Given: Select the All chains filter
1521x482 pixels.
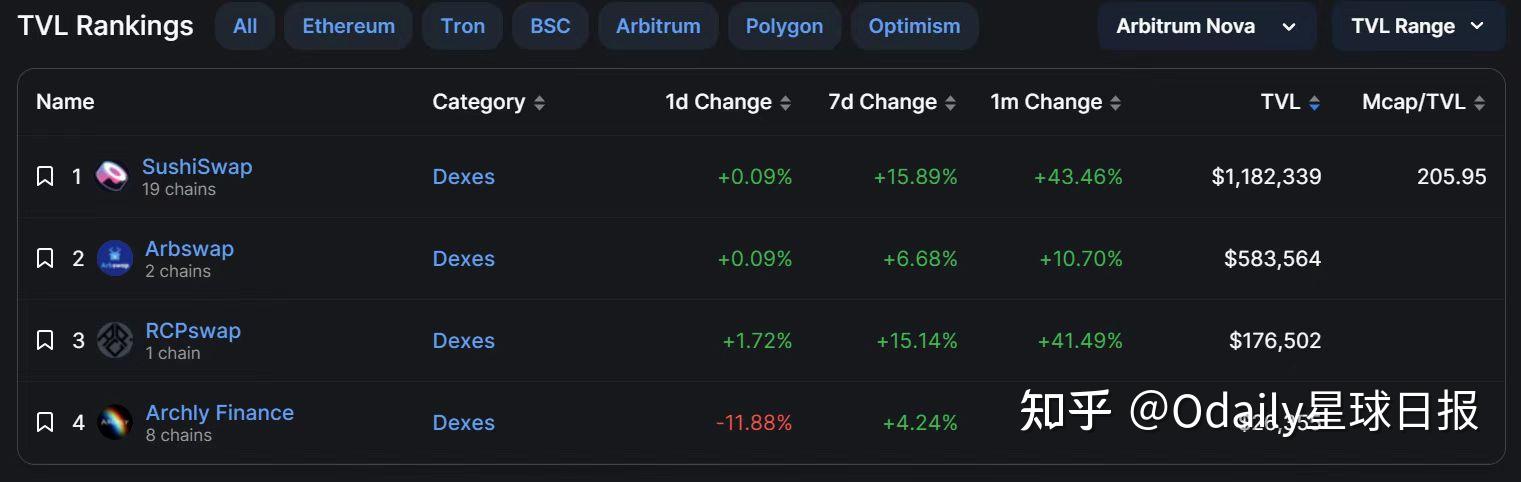Looking at the screenshot, I should [x=245, y=27].
